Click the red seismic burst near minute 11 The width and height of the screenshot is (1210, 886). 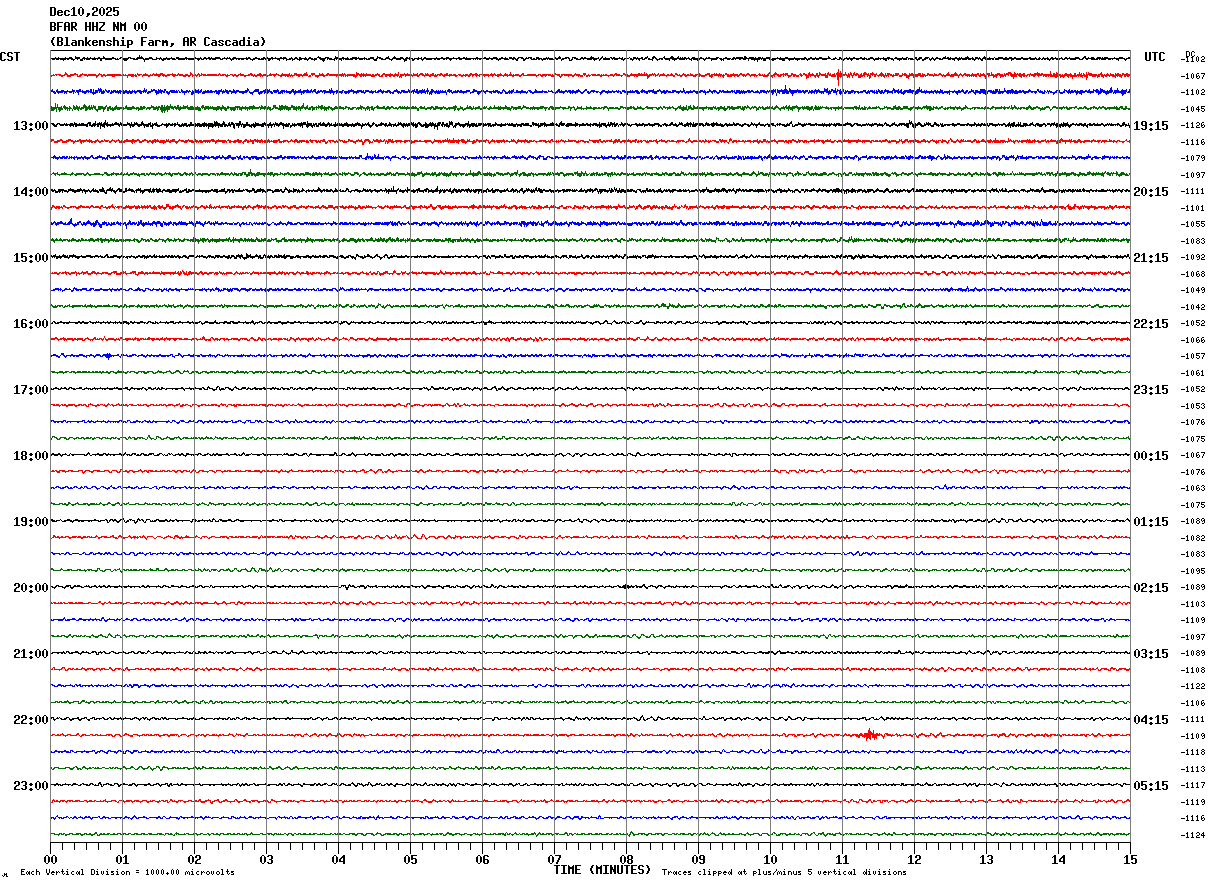pos(869,735)
